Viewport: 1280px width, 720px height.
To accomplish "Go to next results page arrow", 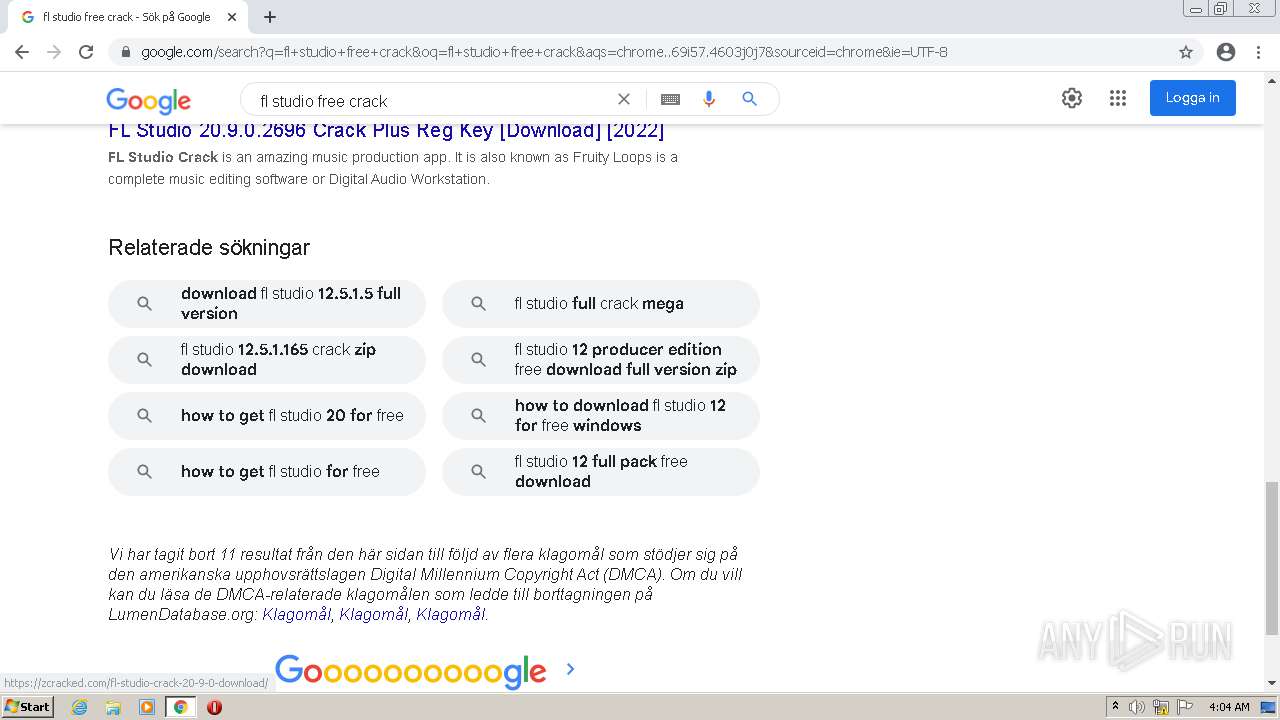I will click(570, 669).
